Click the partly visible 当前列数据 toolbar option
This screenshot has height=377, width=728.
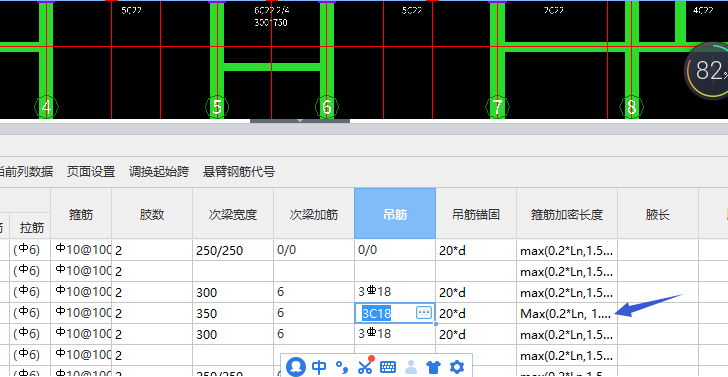26,172
